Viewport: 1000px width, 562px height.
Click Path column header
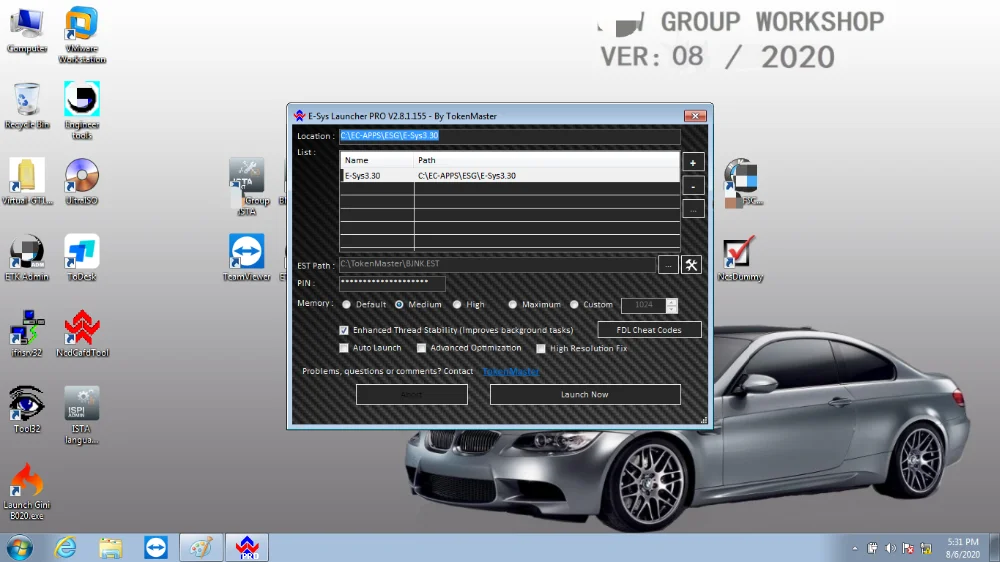pos(547,160)
